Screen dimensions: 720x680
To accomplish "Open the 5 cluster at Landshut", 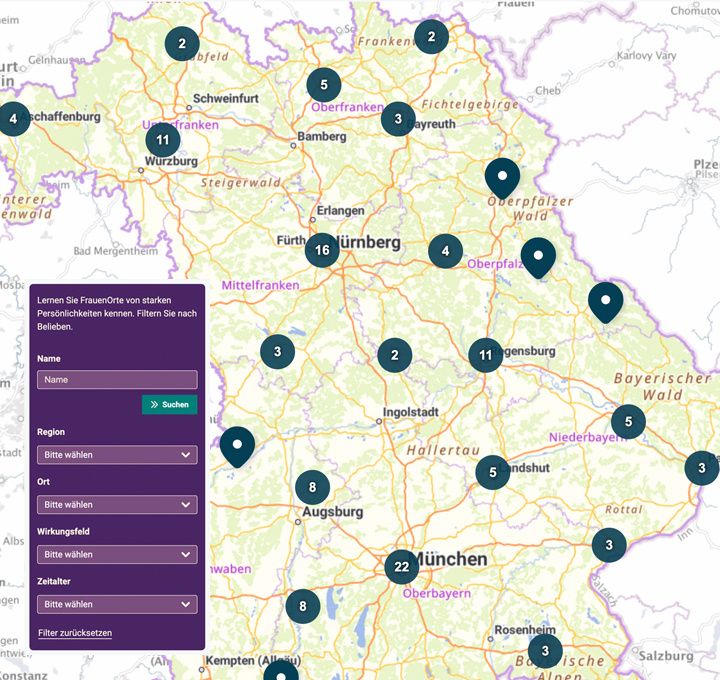I will coord(493,472).
